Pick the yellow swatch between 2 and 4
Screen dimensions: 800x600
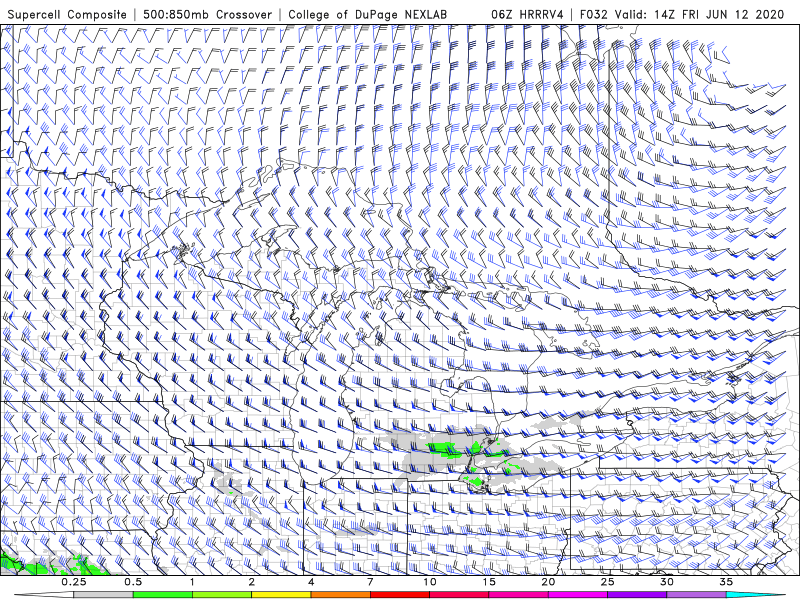(x=281, y=595)
